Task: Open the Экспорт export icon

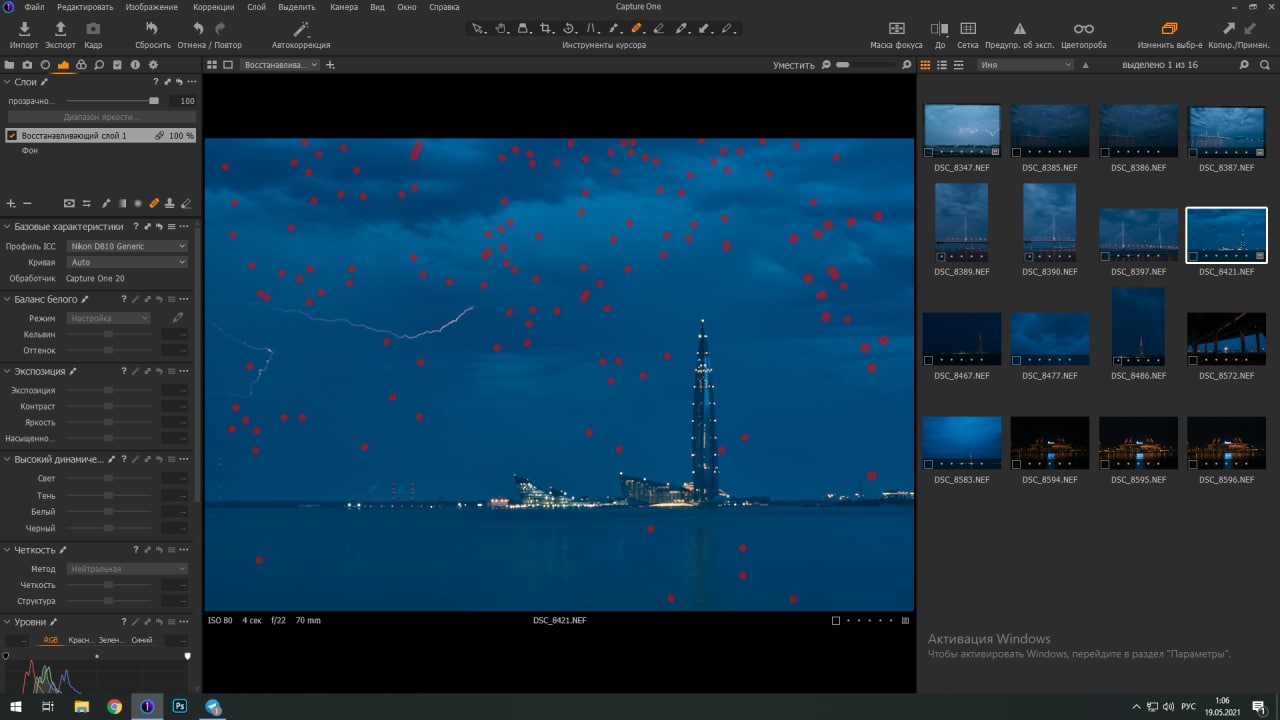Action: click(60, 29)
